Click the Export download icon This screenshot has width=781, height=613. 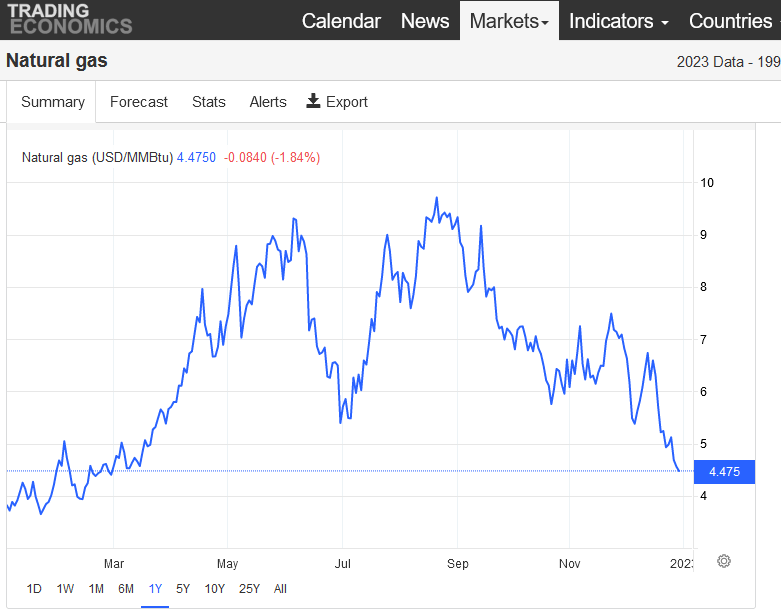313,101
